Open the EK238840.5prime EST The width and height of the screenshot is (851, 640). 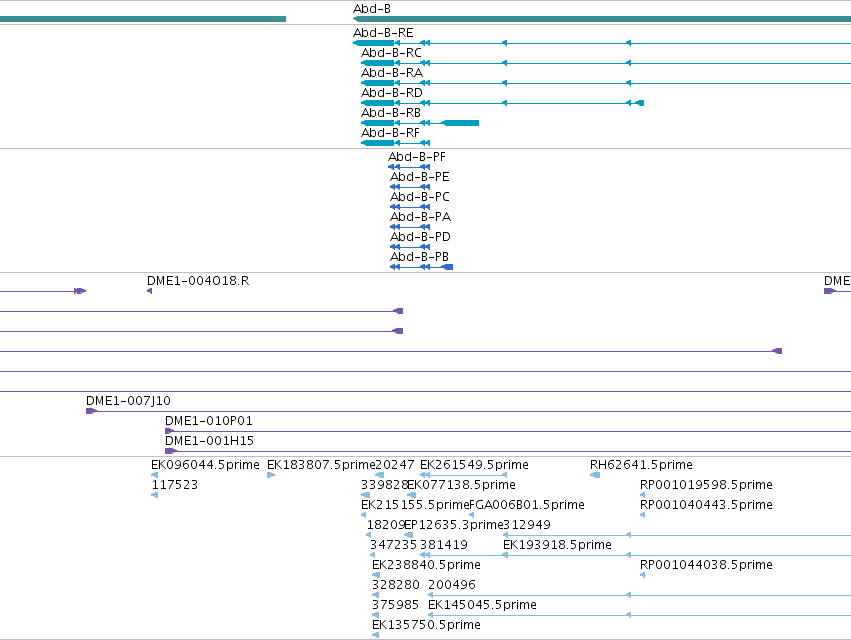coord(426,565)
